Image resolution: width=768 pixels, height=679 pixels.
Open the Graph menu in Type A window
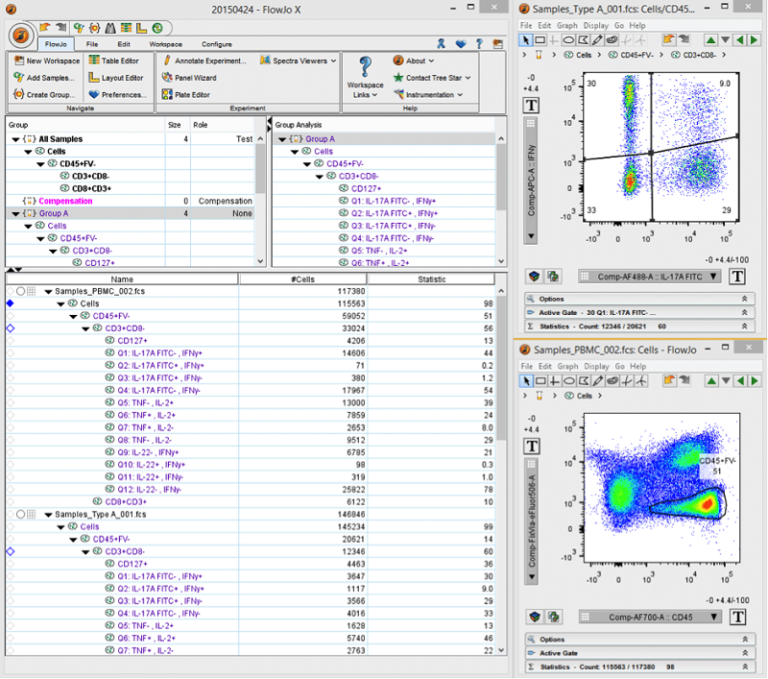(x=567, y=25)
